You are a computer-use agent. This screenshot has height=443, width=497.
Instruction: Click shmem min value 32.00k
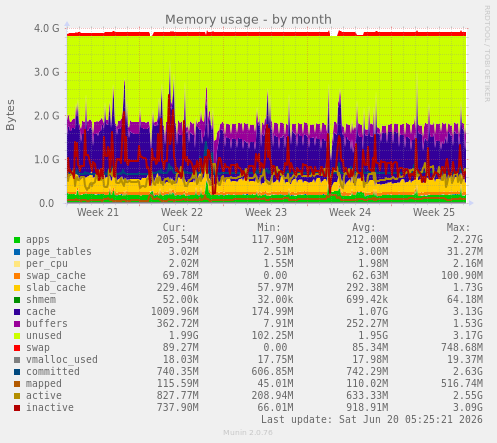click(275, 300)
